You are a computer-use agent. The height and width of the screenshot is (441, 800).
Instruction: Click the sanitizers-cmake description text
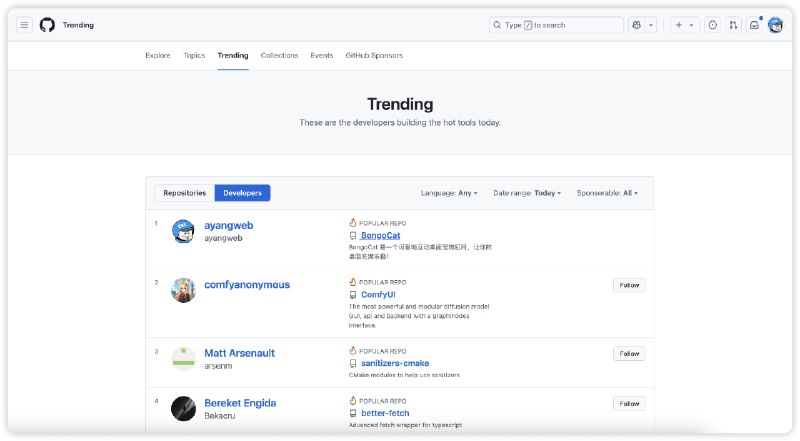(x=404, y=375)
